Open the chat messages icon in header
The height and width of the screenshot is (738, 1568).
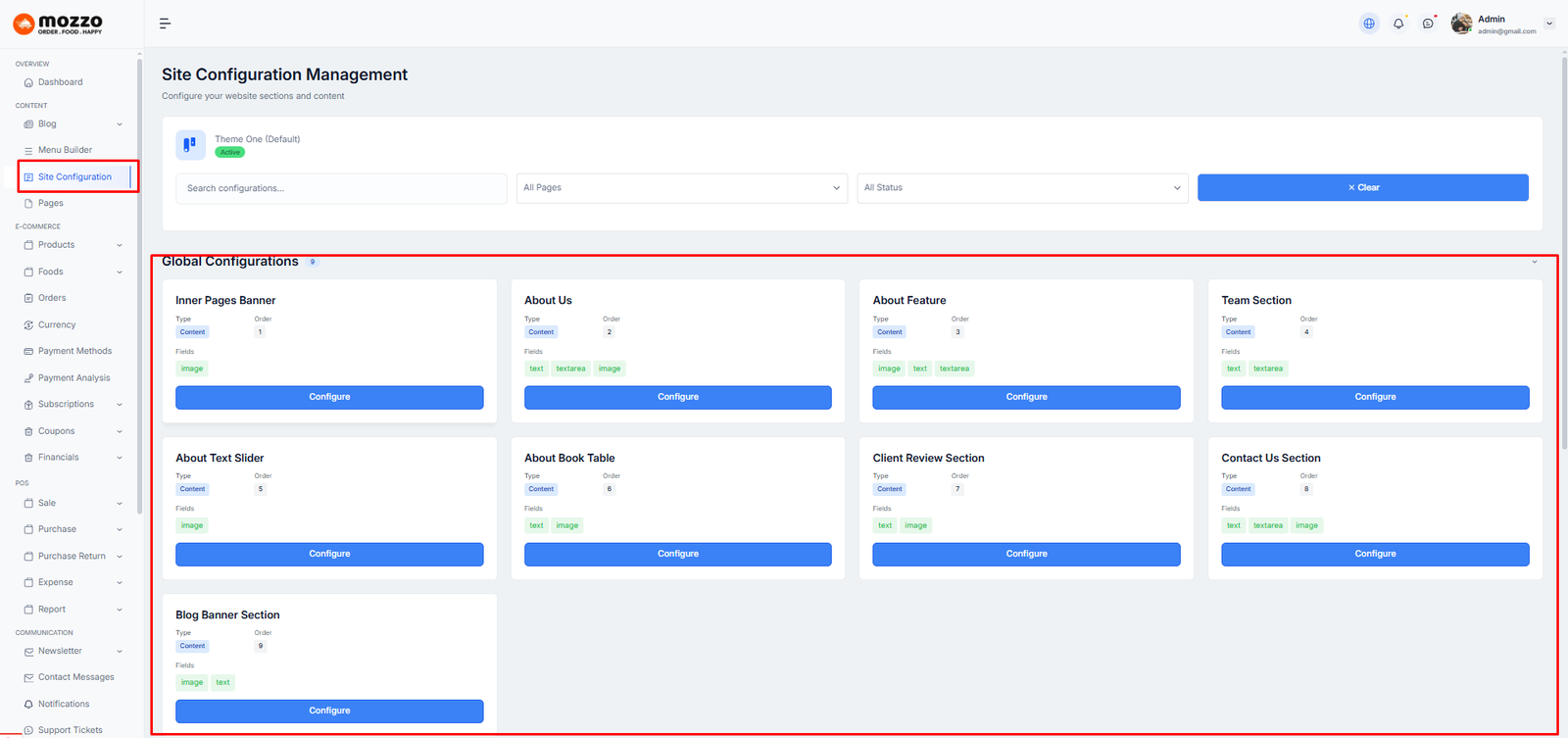tap(1428, 24)
